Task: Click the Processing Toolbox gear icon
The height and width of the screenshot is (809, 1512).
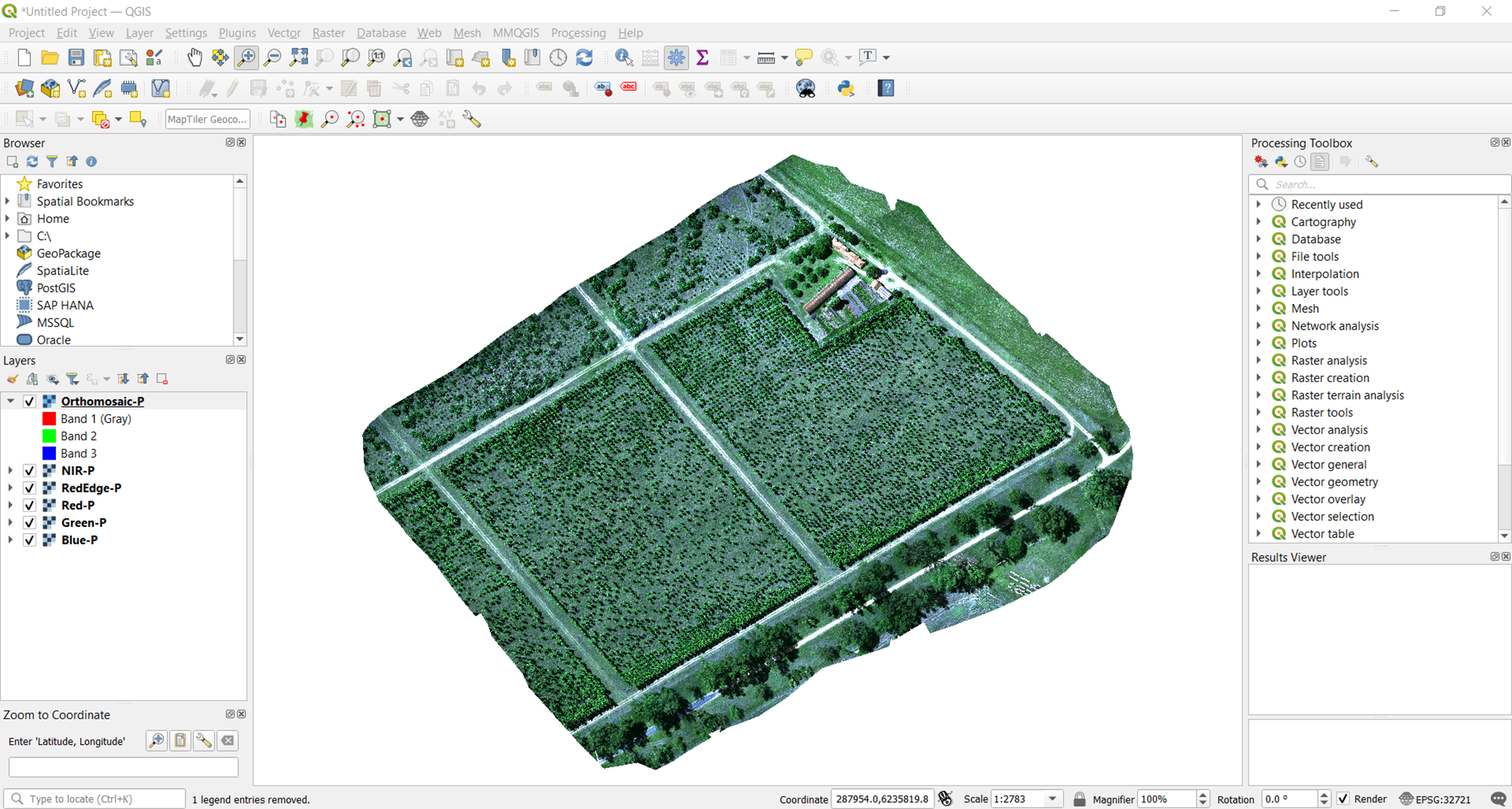Action: [677, 57]
